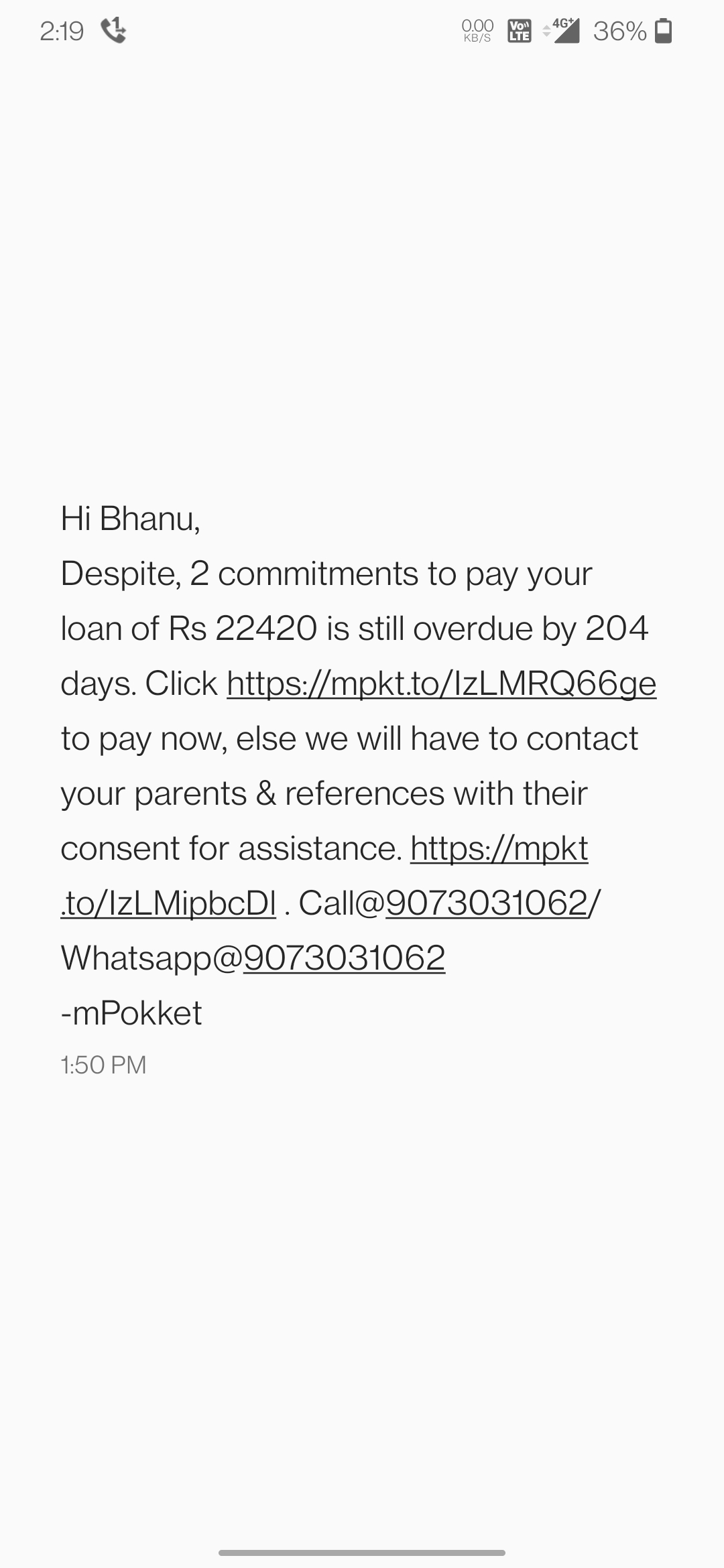Tap the 2:19 clock in status bar
The width and height of the screenshot is (724, 1568).
point(62,31)
